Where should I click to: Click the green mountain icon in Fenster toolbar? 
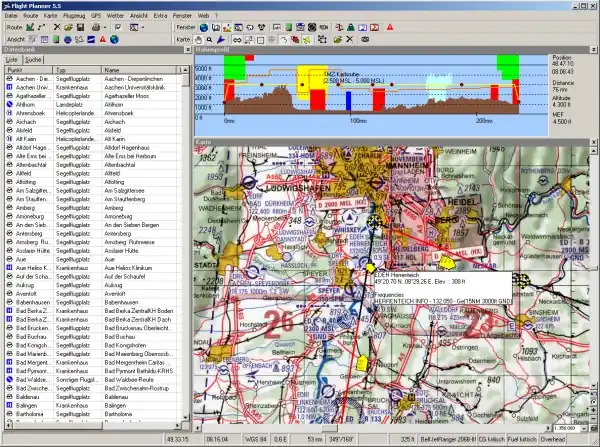coord(351,27)
